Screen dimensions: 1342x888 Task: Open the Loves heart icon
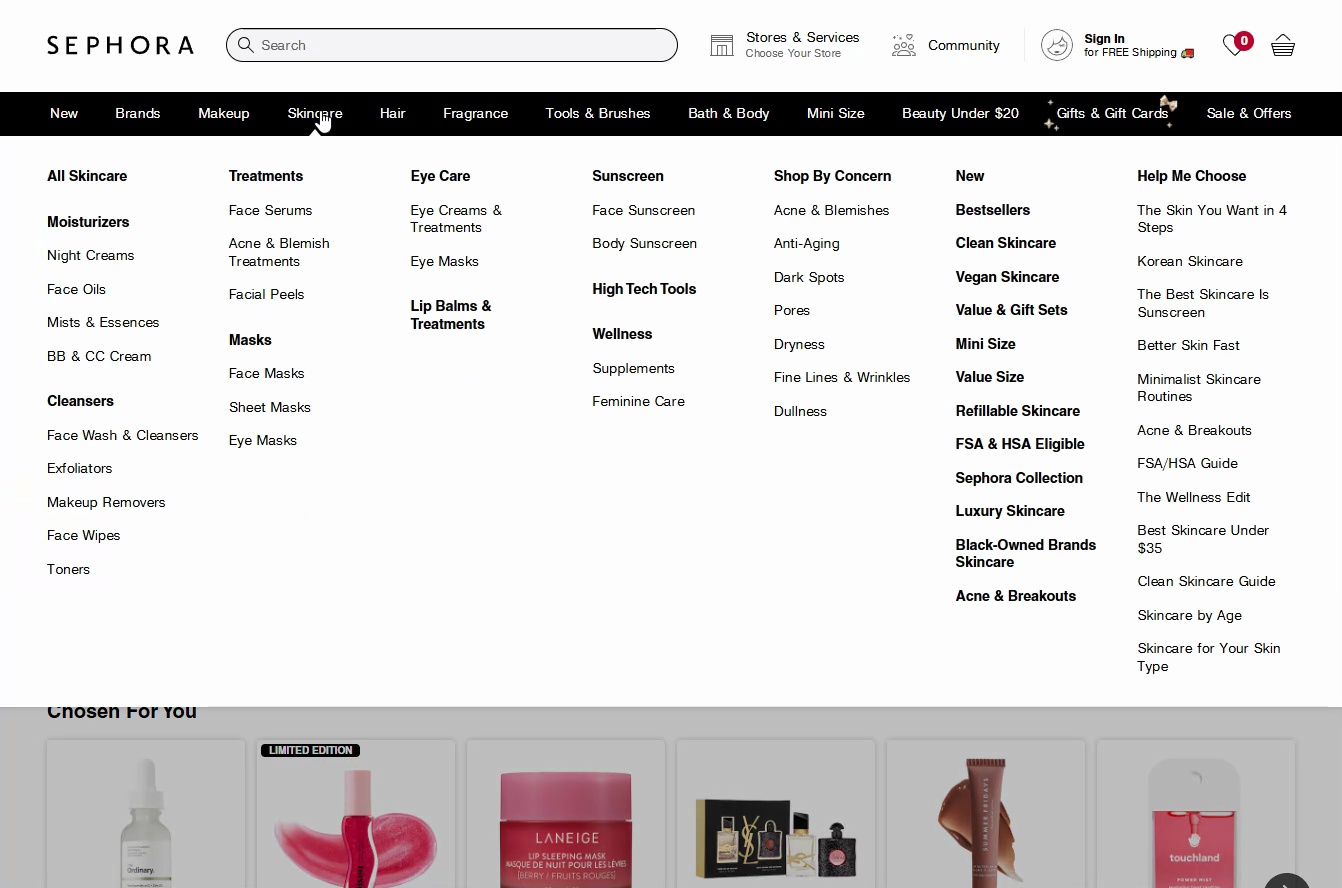(1234, 45)
